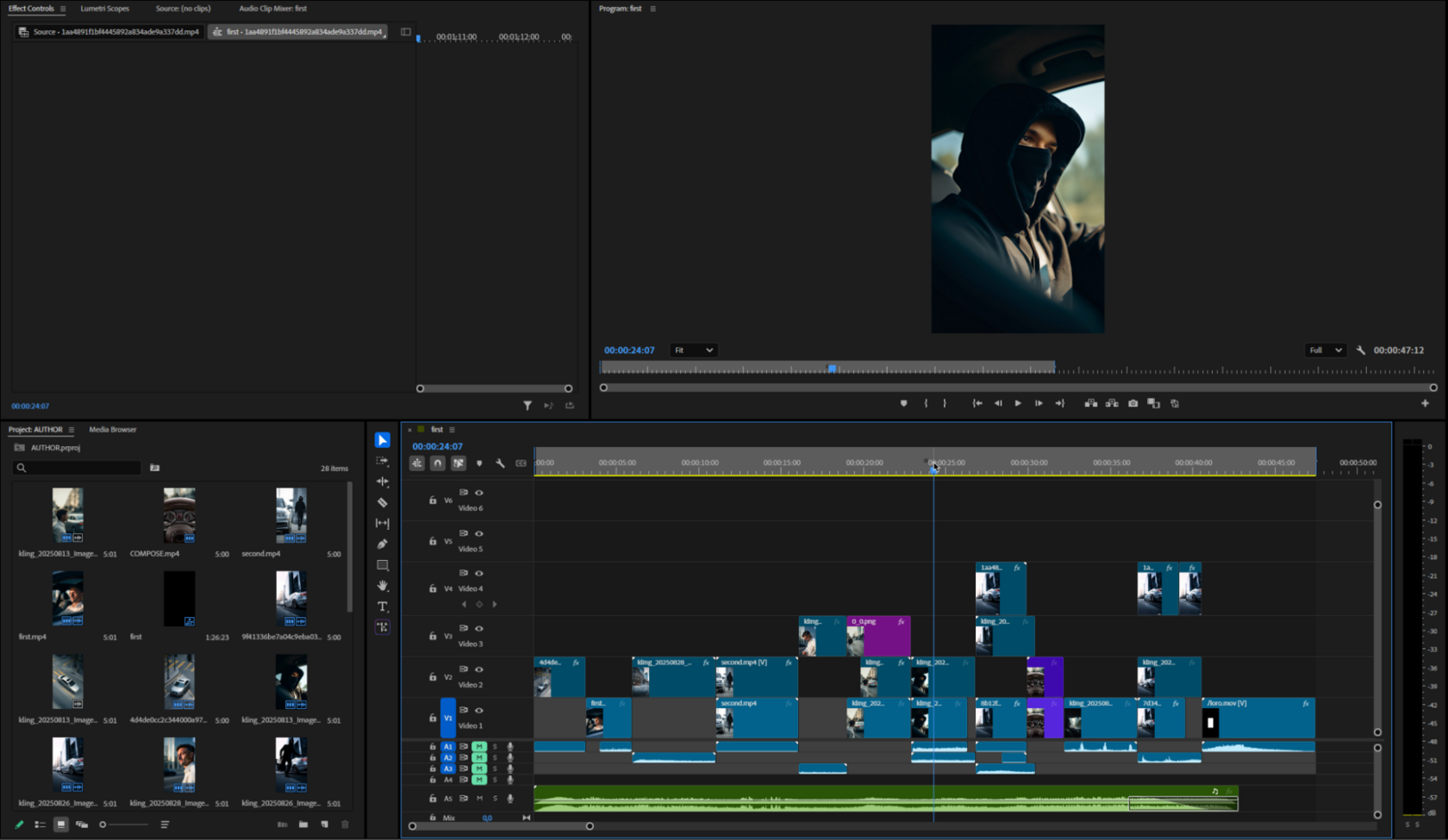This screenshot has width=1448, height=840.
Task: Open the Full playback resolution dropdown
Action: point(1325,351)
